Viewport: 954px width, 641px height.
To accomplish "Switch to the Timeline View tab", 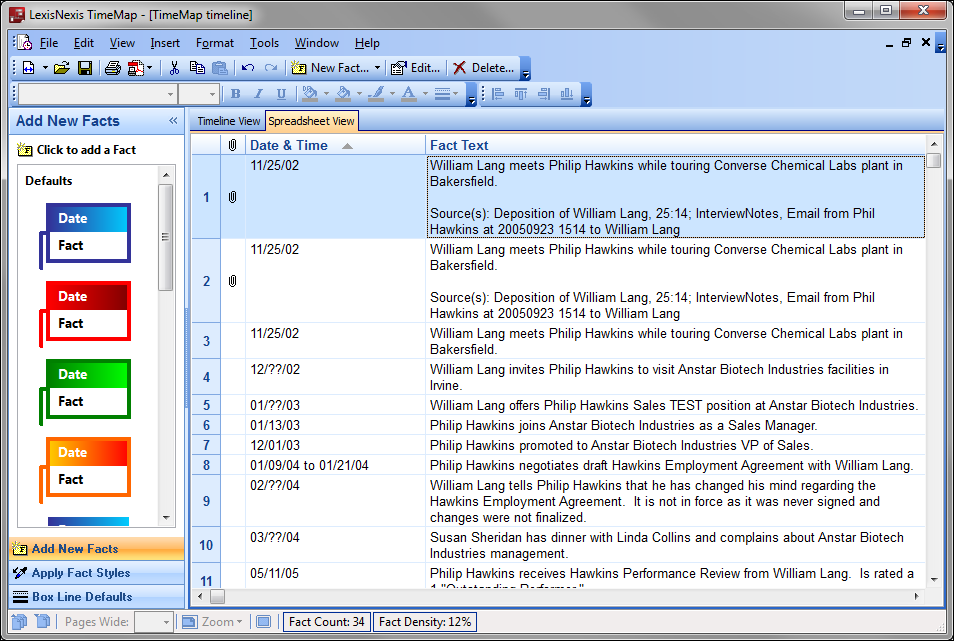I will click(228, 121).
